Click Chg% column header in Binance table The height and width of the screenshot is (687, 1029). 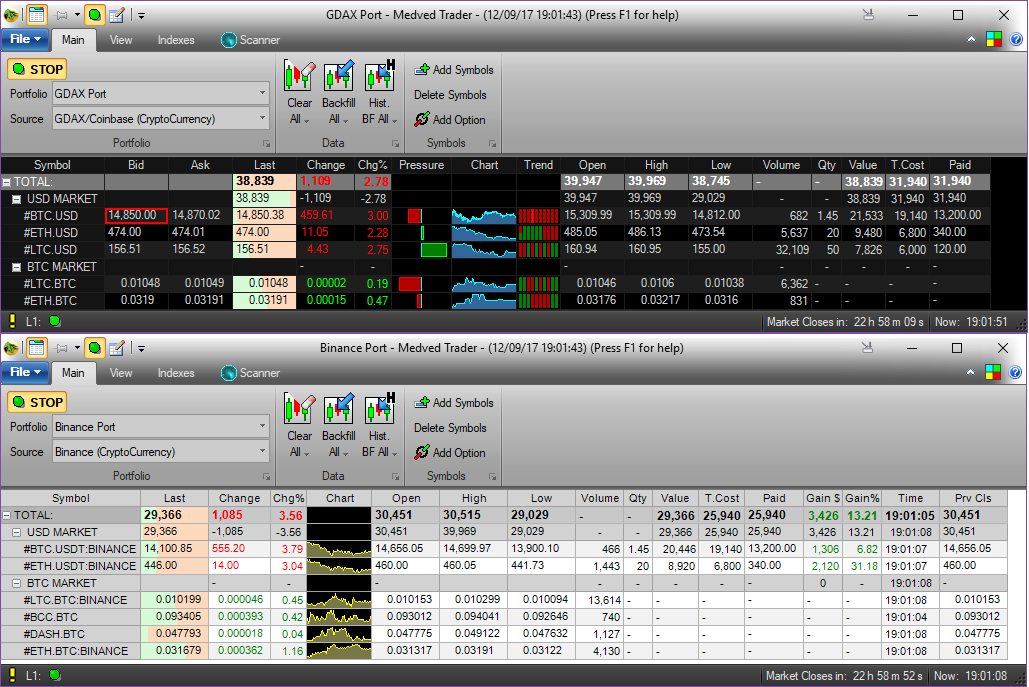[x=289, y=498]
